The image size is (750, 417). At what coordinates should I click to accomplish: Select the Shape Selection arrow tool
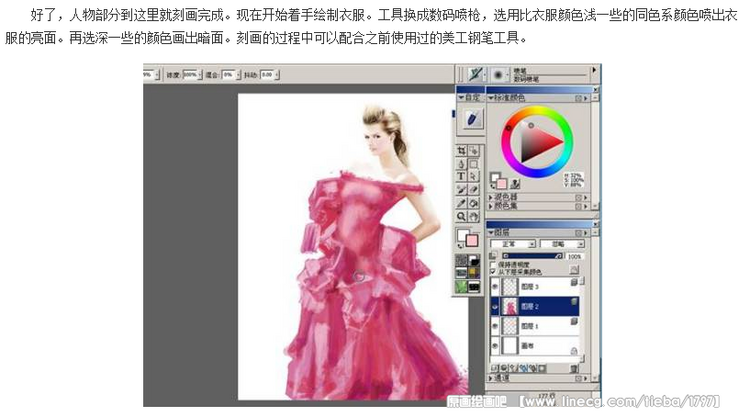click(474, 176)
